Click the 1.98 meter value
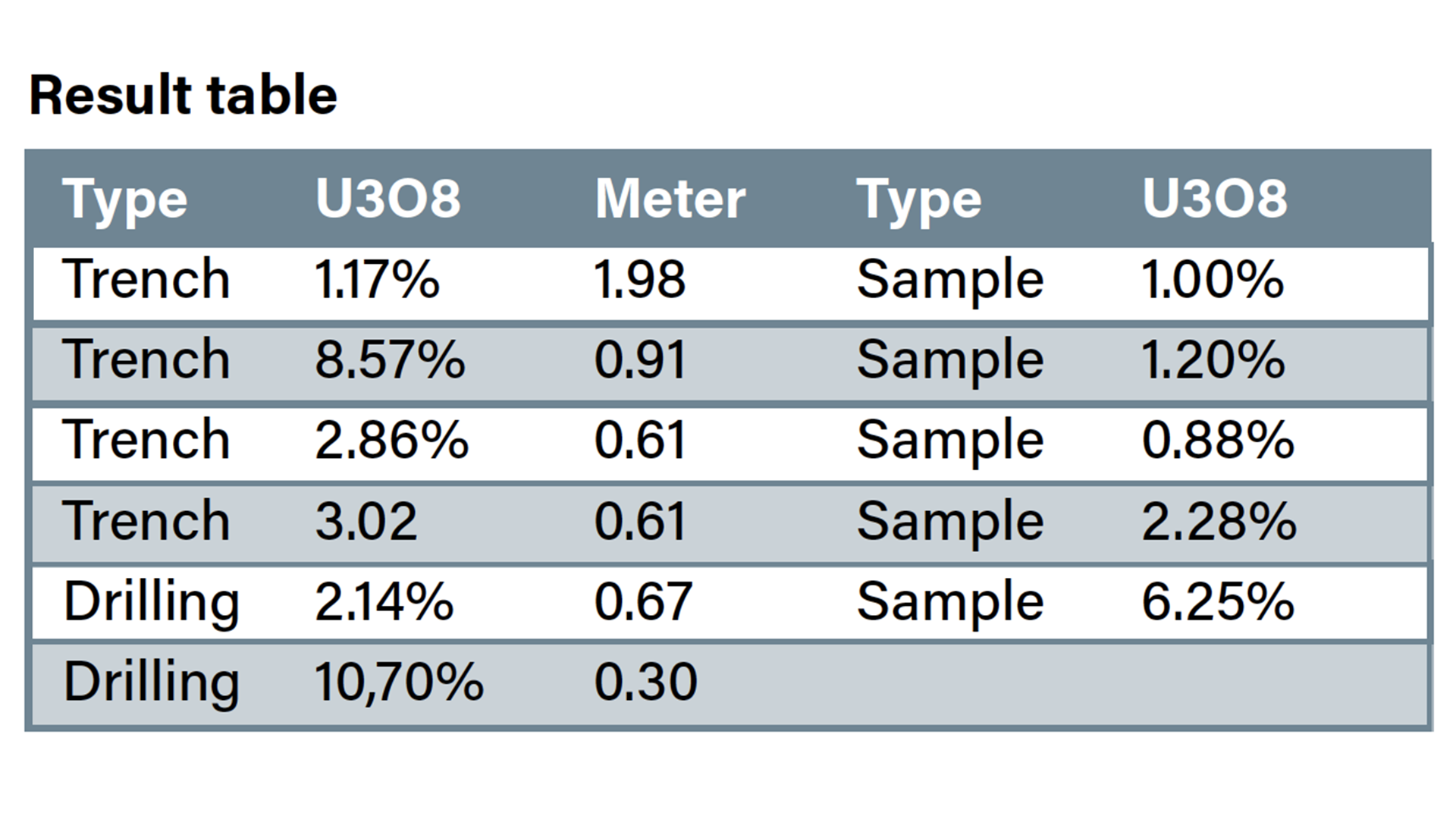Image resolution: width=1456 pixels, height=819 pixels. [x=639, y=279]
